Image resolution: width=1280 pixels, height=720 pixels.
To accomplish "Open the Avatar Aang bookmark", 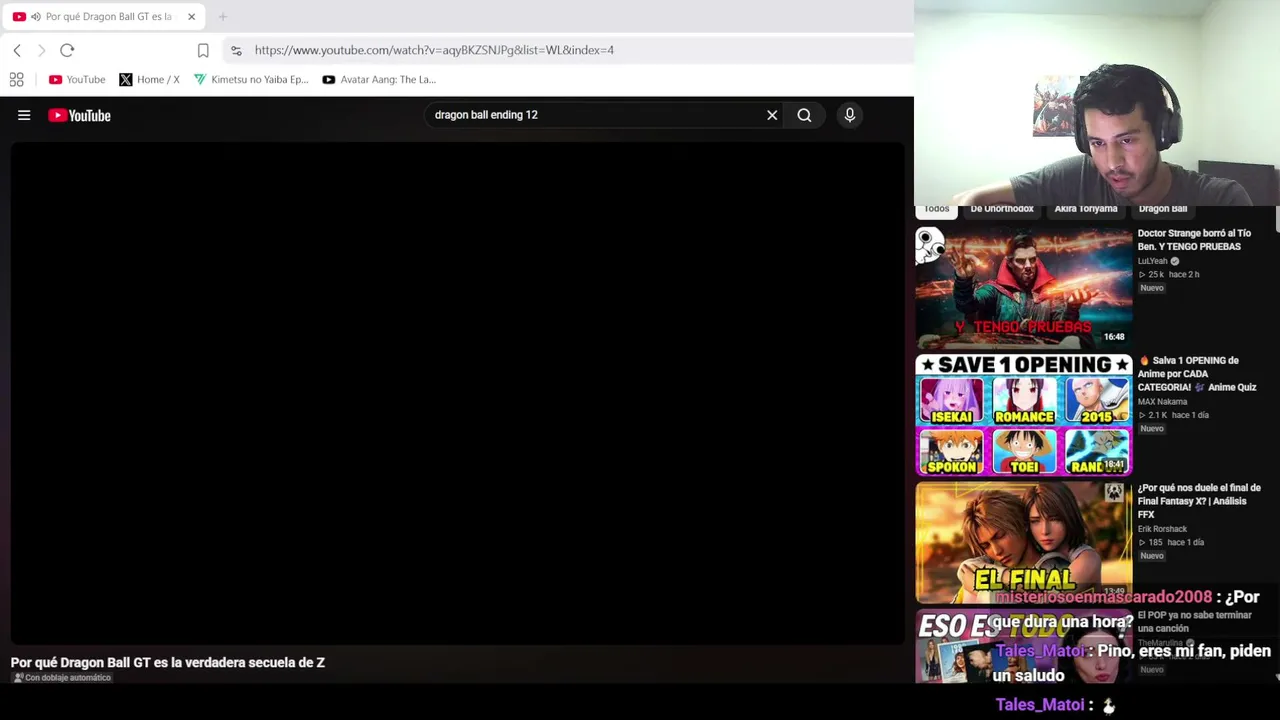I will (x=379, y=79).
